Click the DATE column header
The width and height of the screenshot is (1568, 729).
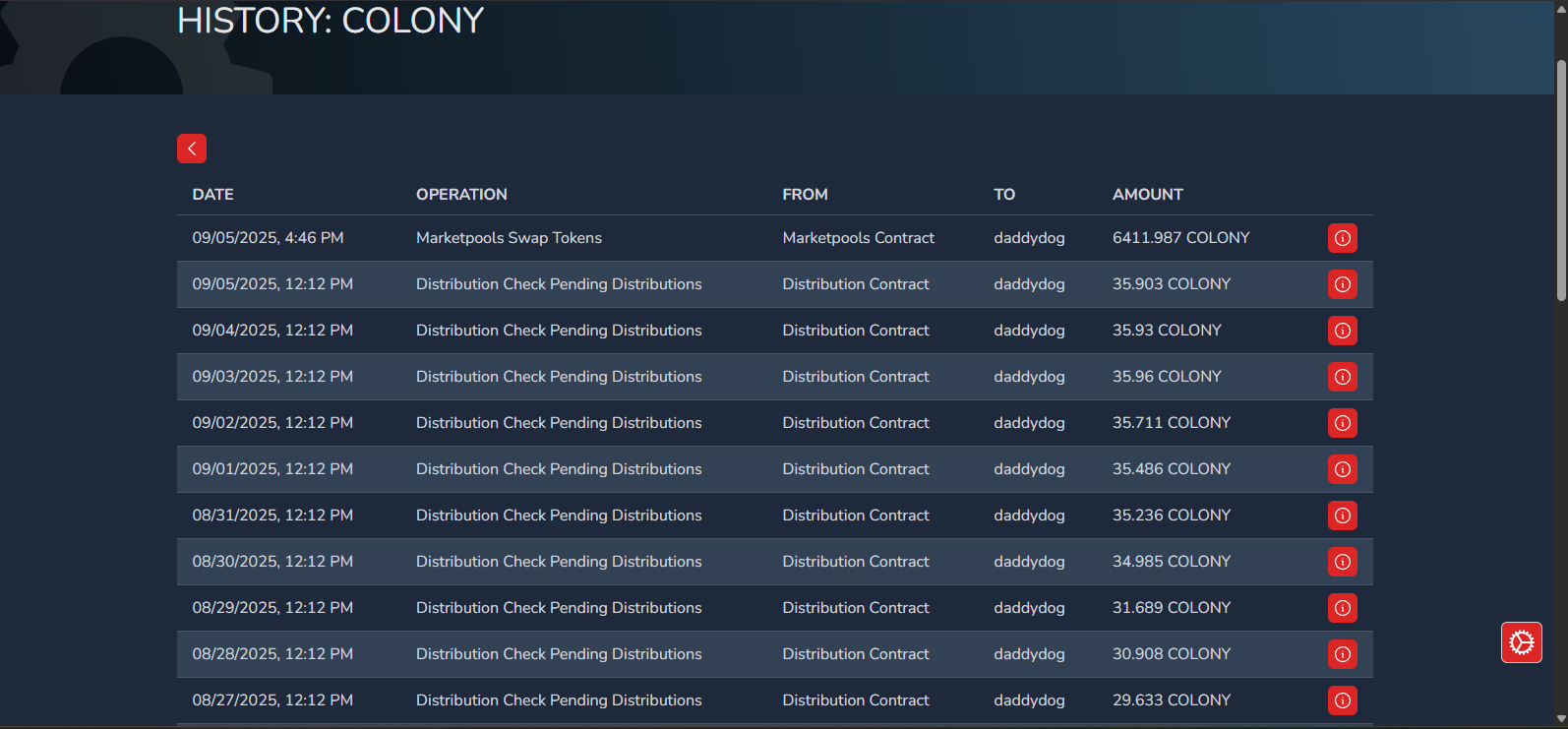213,195
